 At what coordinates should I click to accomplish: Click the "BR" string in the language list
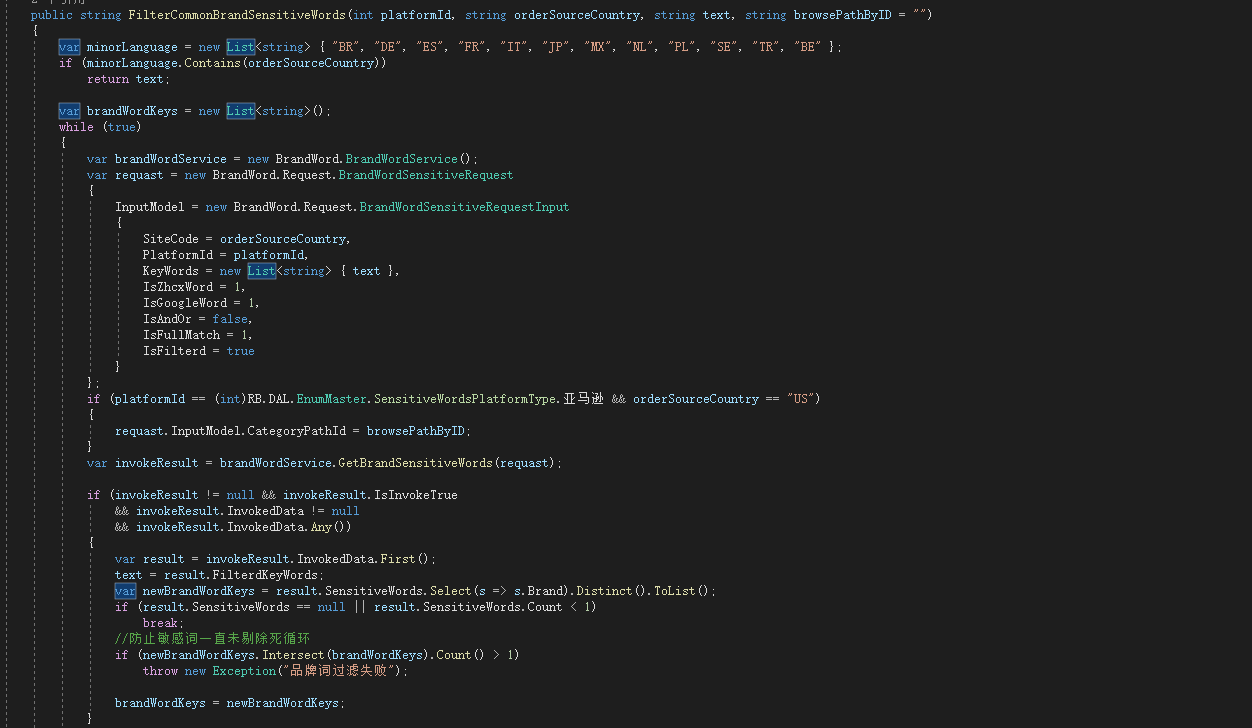point(347,47)
